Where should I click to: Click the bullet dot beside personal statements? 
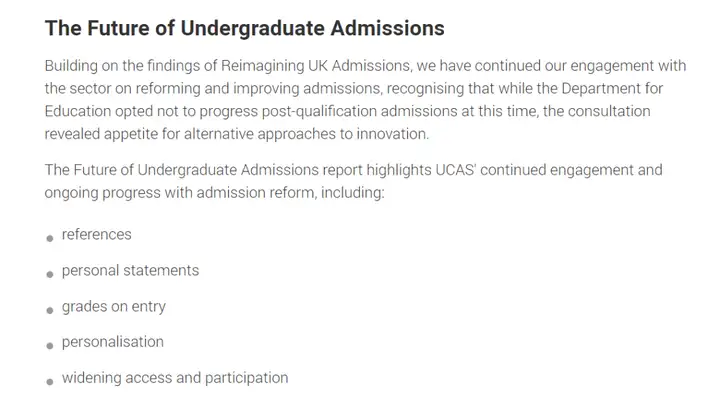pos(50,274)
